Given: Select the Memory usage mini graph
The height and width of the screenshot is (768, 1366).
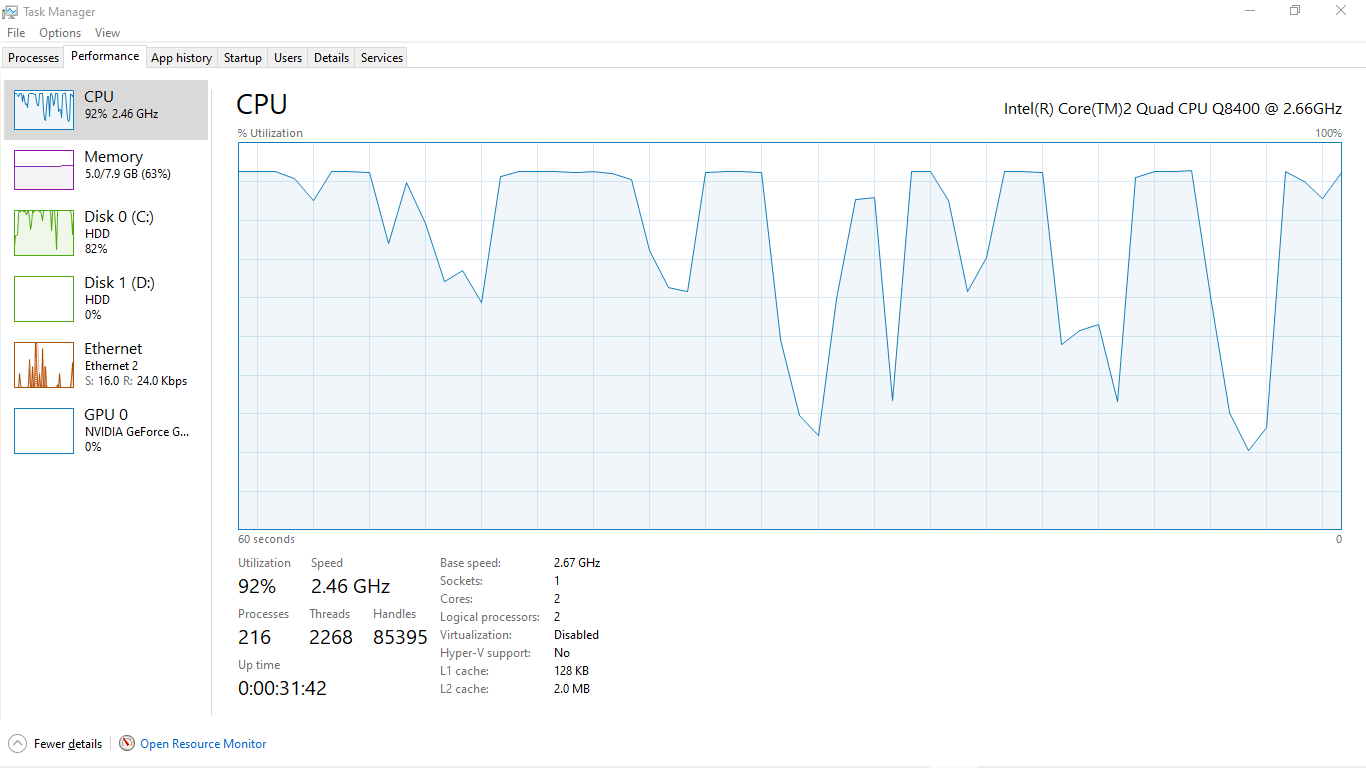Looking at the screenshot, I should point(44,170).
